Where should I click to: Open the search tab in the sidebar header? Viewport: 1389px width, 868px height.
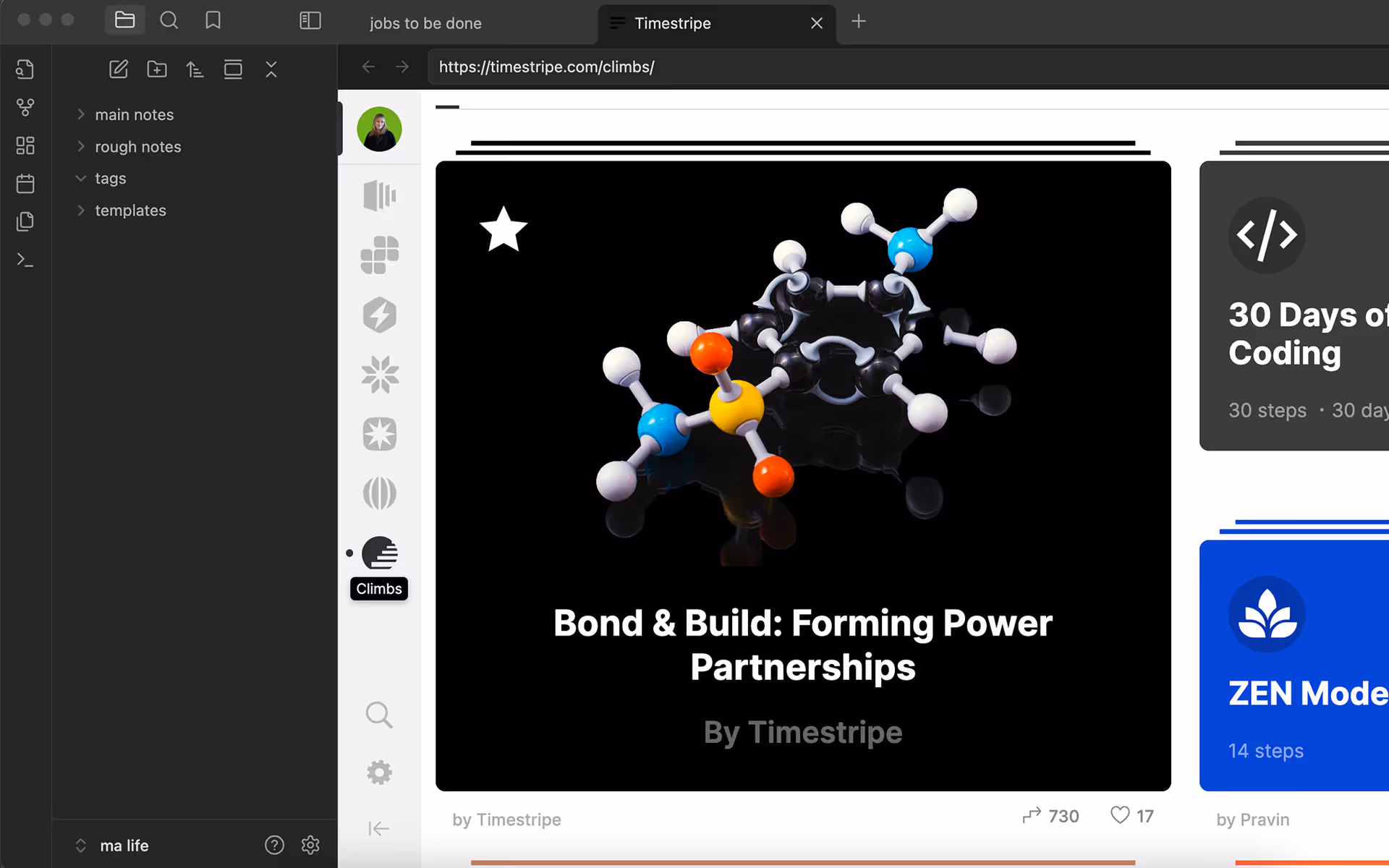tap(169, 20)
